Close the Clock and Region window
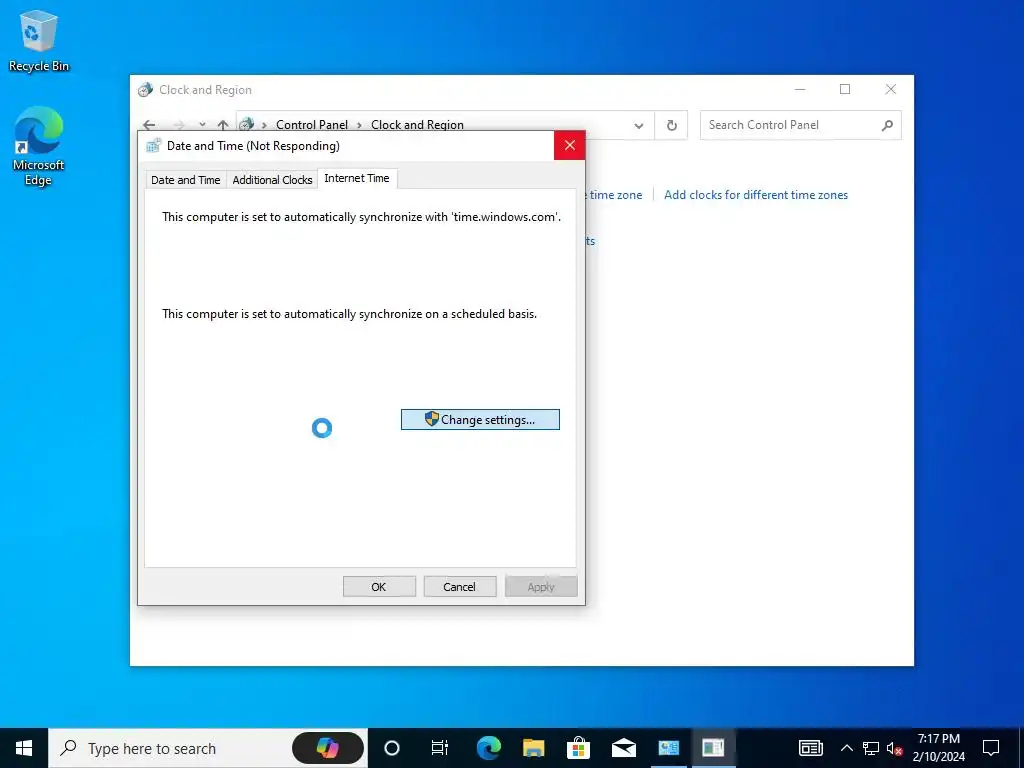The height and width of the screenshot is (768, 1024). coord(891,89)
